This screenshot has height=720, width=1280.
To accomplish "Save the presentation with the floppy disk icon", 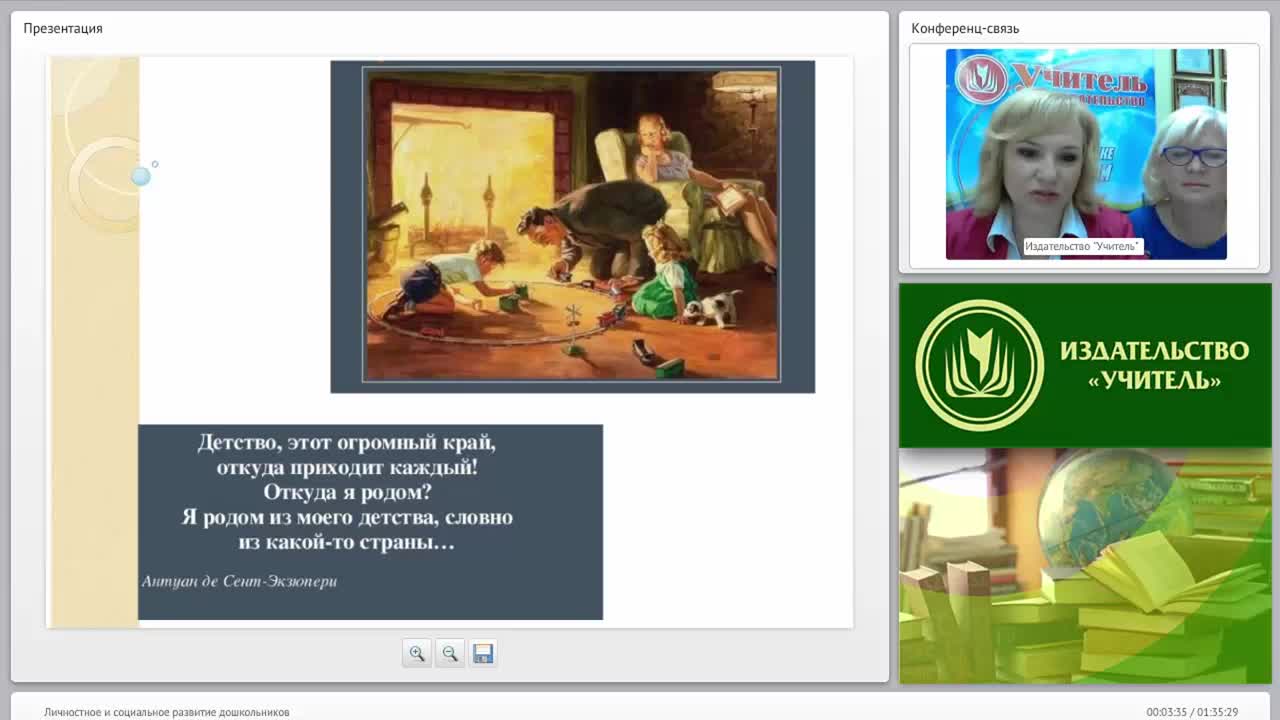I will 483,653.
